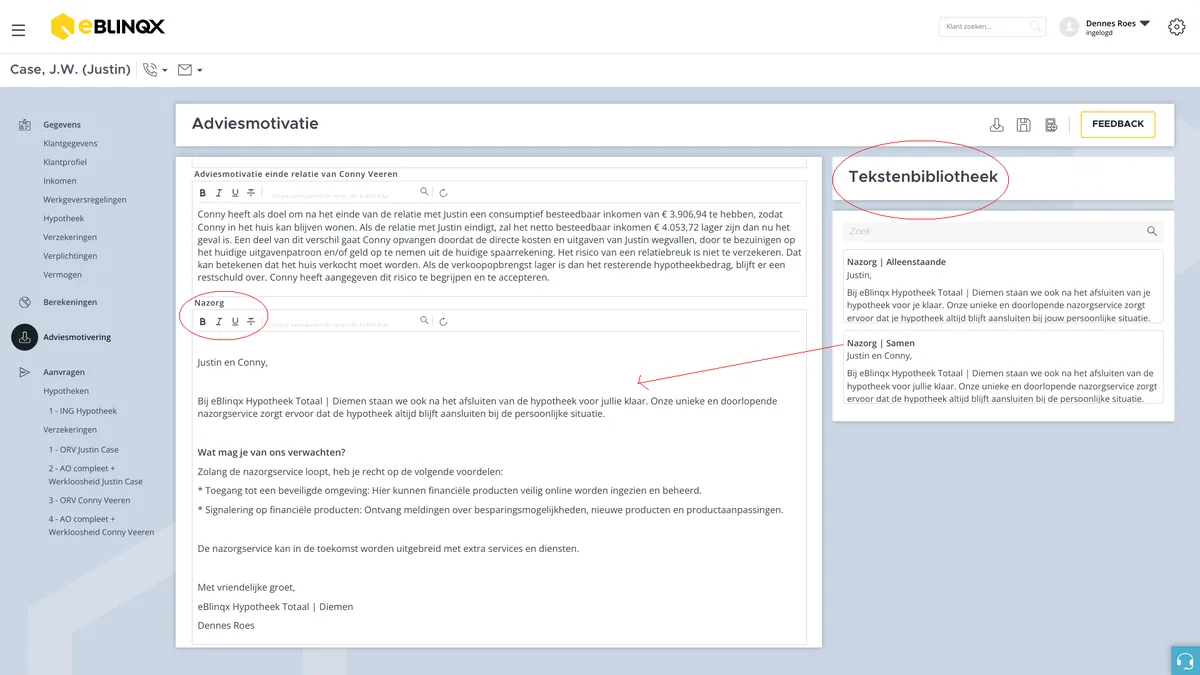Click the magnifier icon in Tekstenbibliotheek search

click(x=1152, y=231)
